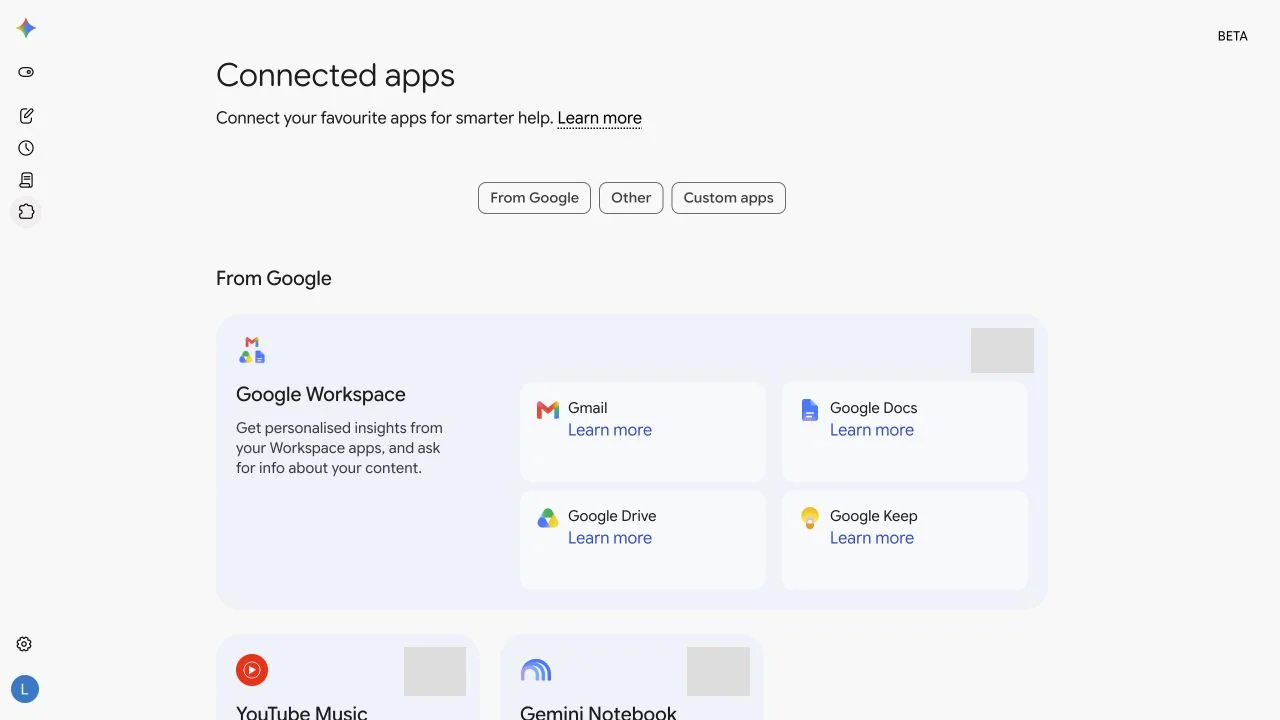Click the Workspace personalised insights description
This screenshot has width=1280, height=720.
click(x=339, y=448)
